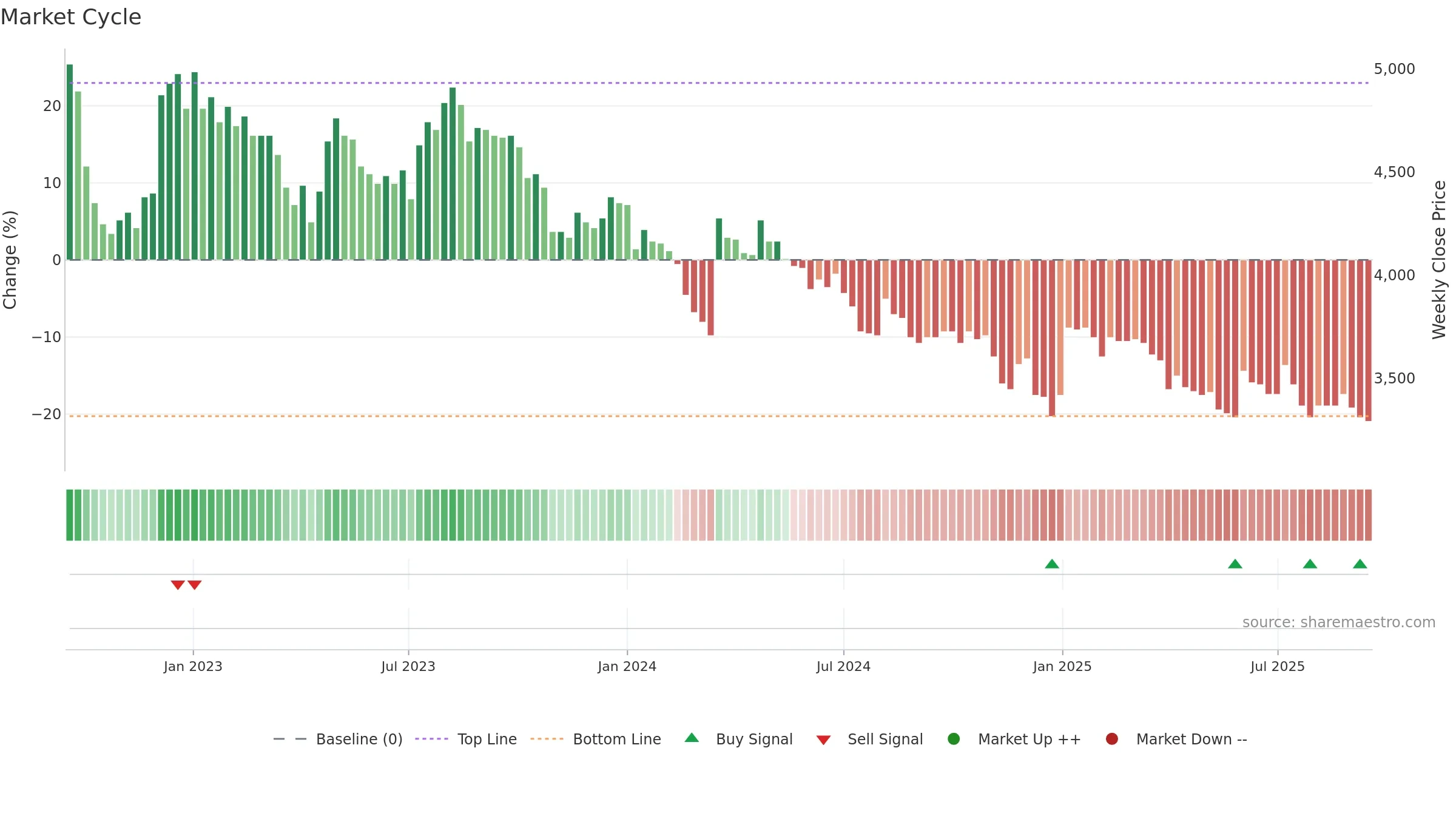Image resolution: width=1456 pixels, height=819 pixels.
Task: Click the source: sharemaestro.com text
Action: tap(1339, 622)
